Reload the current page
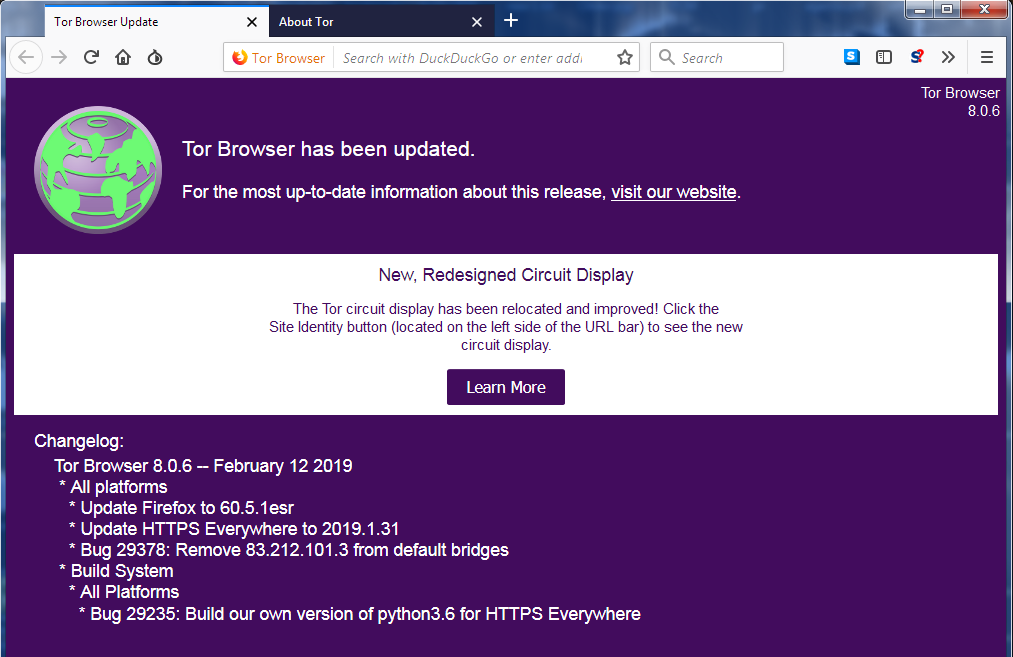Viewport: 1013px width, 657px height. pyautogui.click(x=91, y=57)
